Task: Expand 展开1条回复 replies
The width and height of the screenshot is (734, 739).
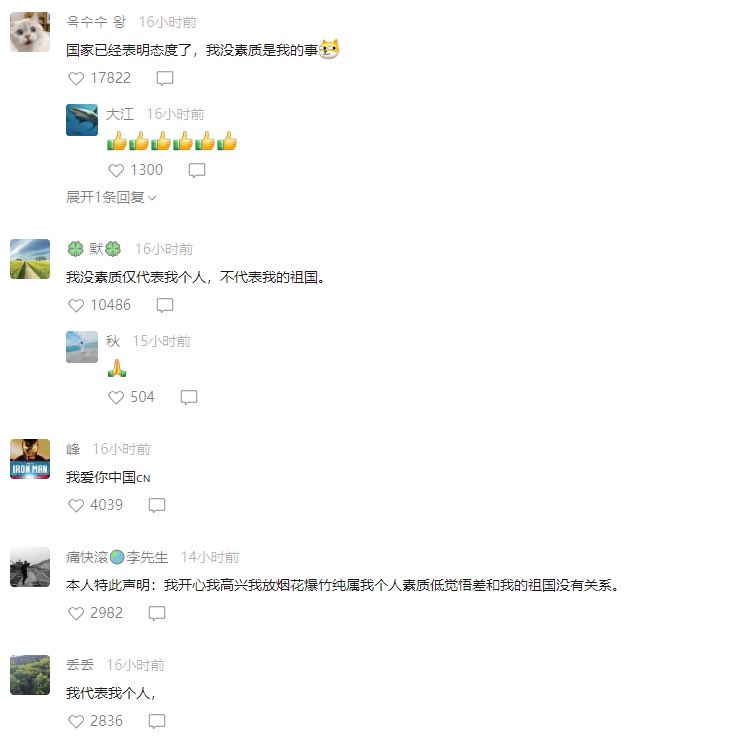Action: point(111,197)
